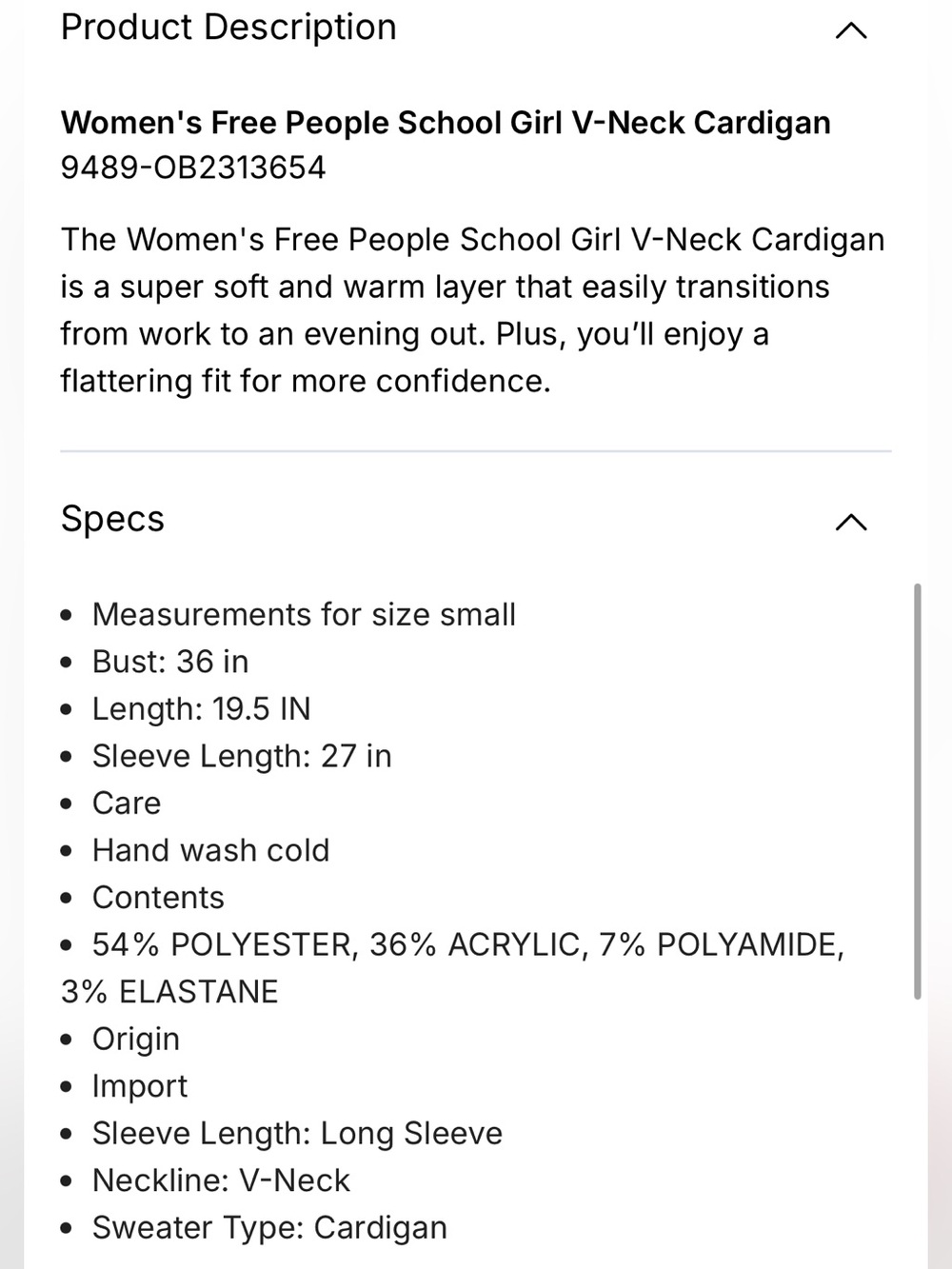Screen dimensions: 952x1269
Task: Click the Sleeve Length: 27 in spec
Action: click(242, 756)
